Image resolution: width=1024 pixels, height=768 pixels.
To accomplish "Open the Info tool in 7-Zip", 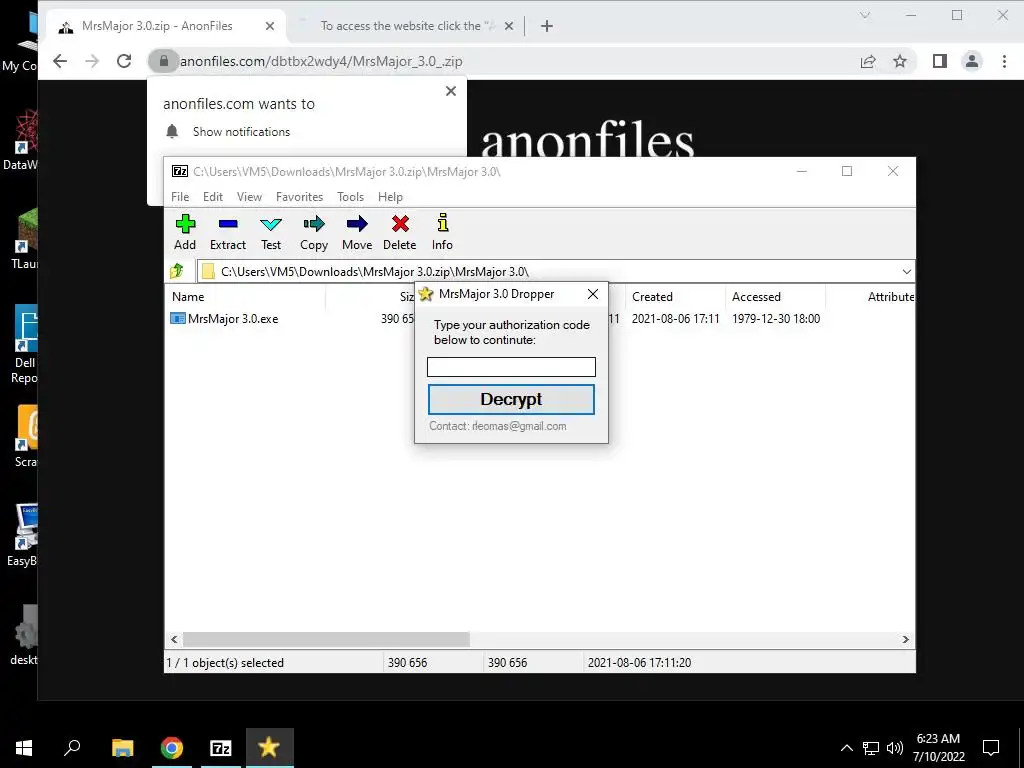I will 442,232.
